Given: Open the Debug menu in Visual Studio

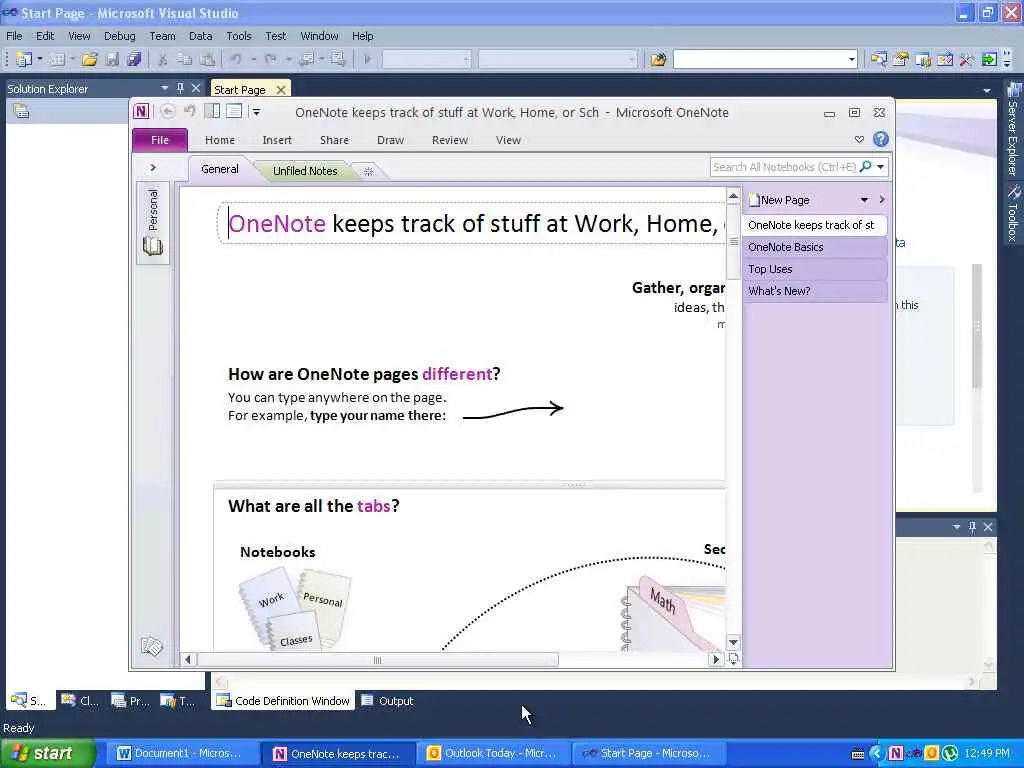Looking at the screenshot, I should pyautogui.click(x=120, y=36).
